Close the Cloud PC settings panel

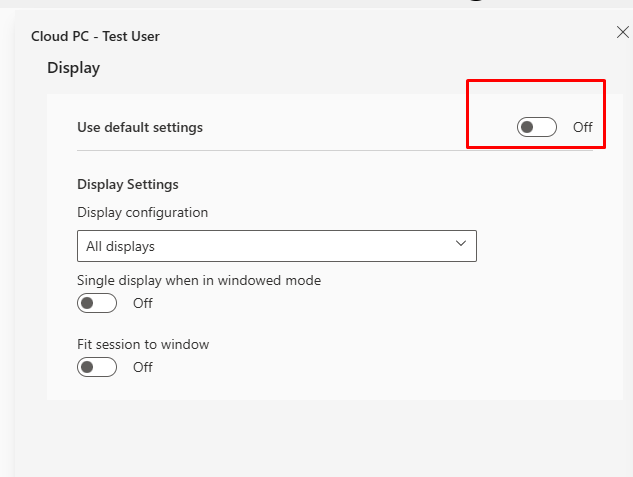(x=622, y=33)
